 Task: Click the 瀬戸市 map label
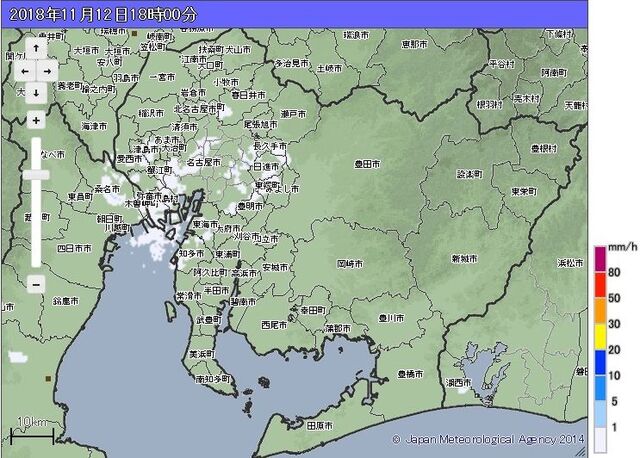[293, 114]
